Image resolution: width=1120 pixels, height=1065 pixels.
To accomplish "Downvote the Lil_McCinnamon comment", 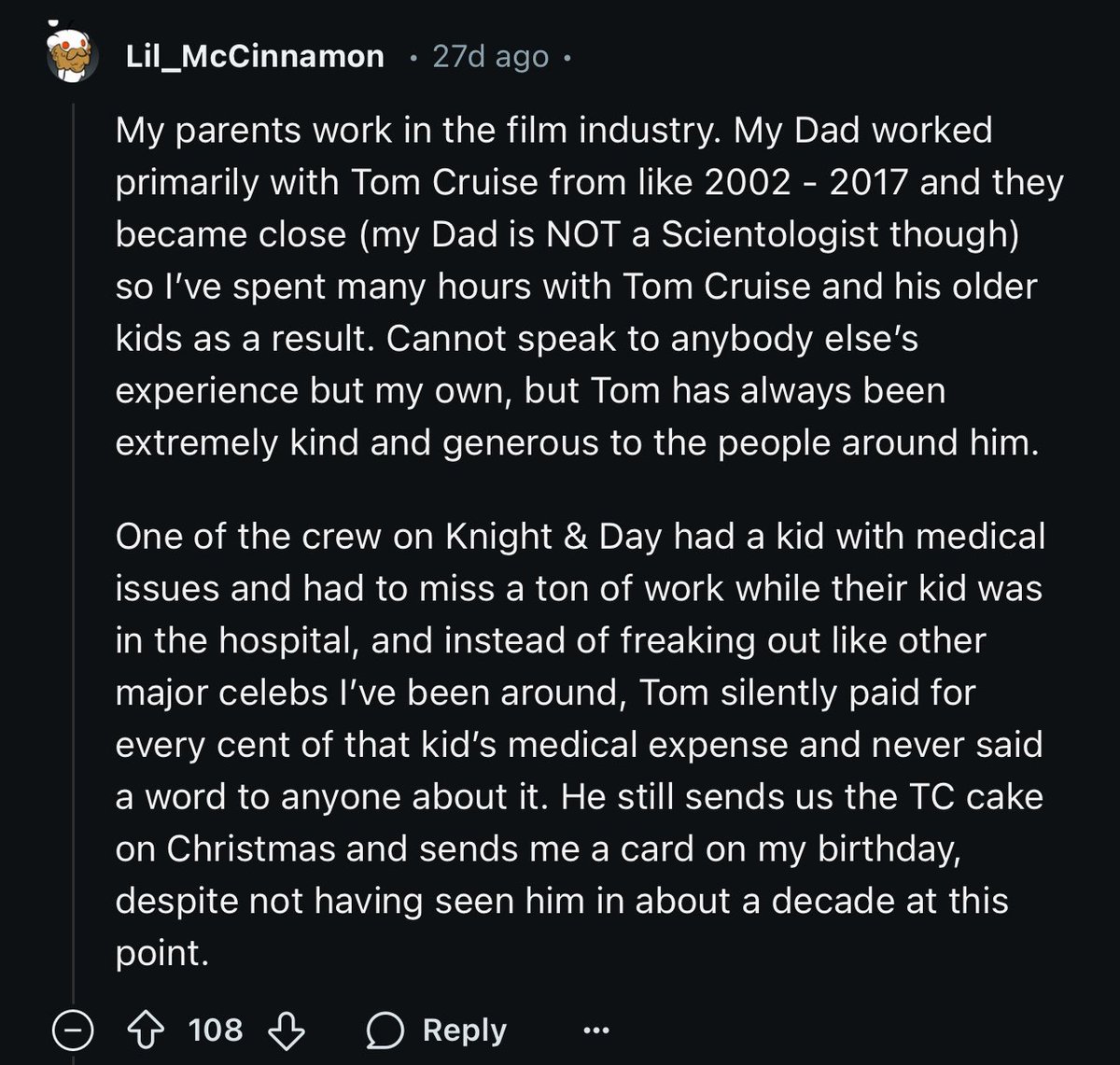I will [x=286, y=1030].
